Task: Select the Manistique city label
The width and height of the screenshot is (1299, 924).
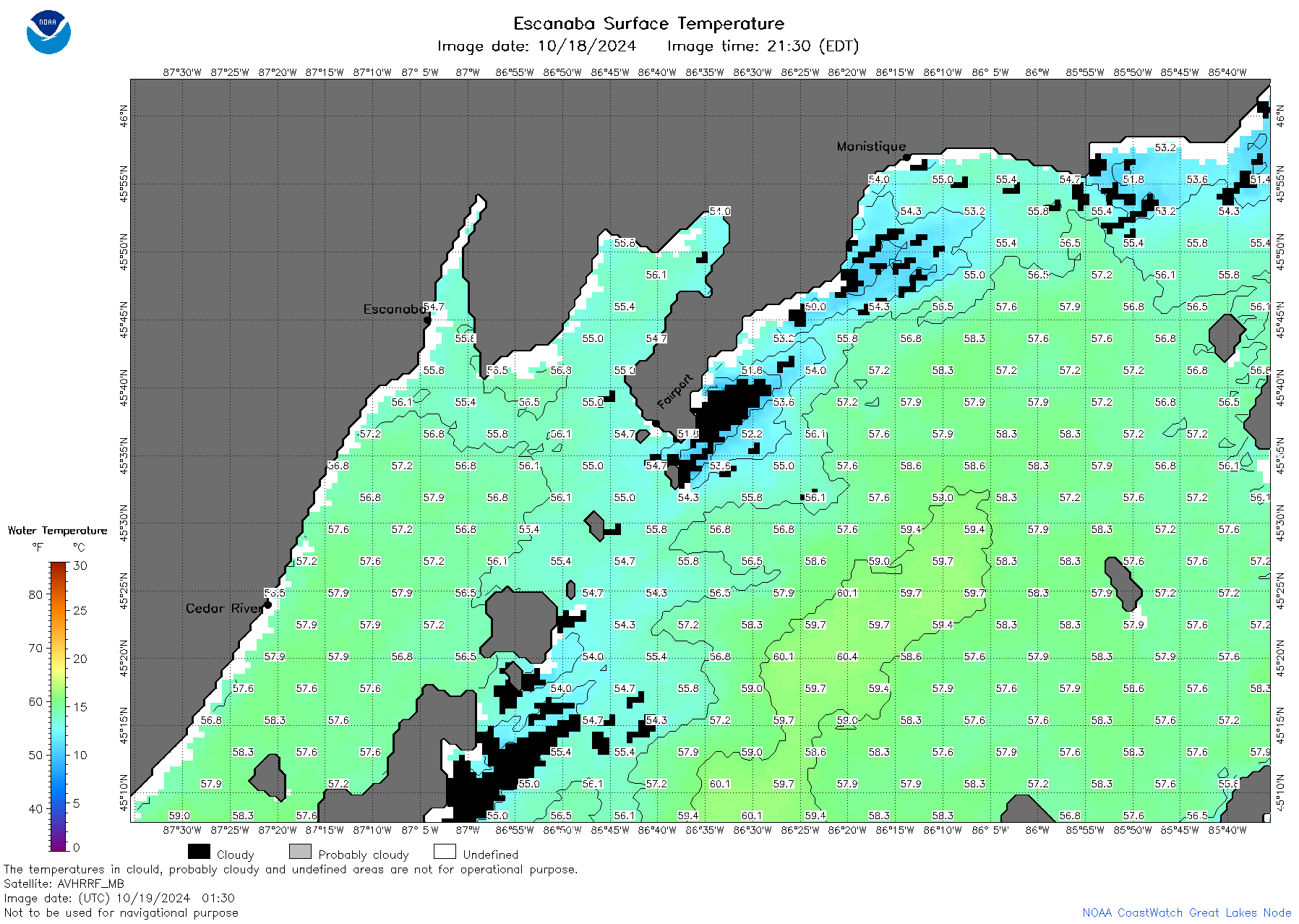Action: point(871,146)
